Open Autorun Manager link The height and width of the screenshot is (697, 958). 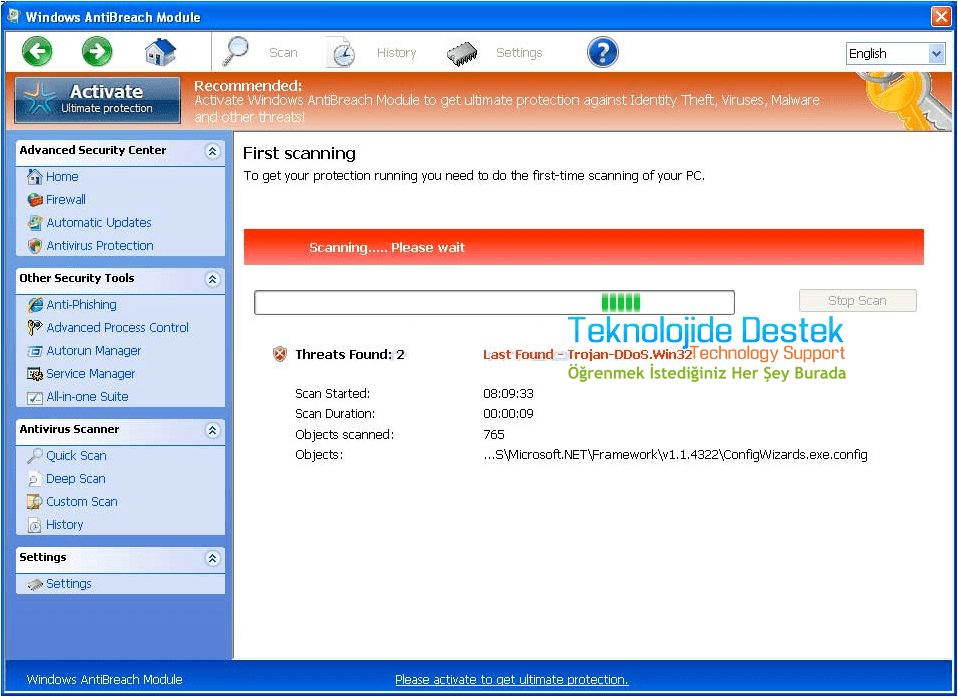pos(94,351)
